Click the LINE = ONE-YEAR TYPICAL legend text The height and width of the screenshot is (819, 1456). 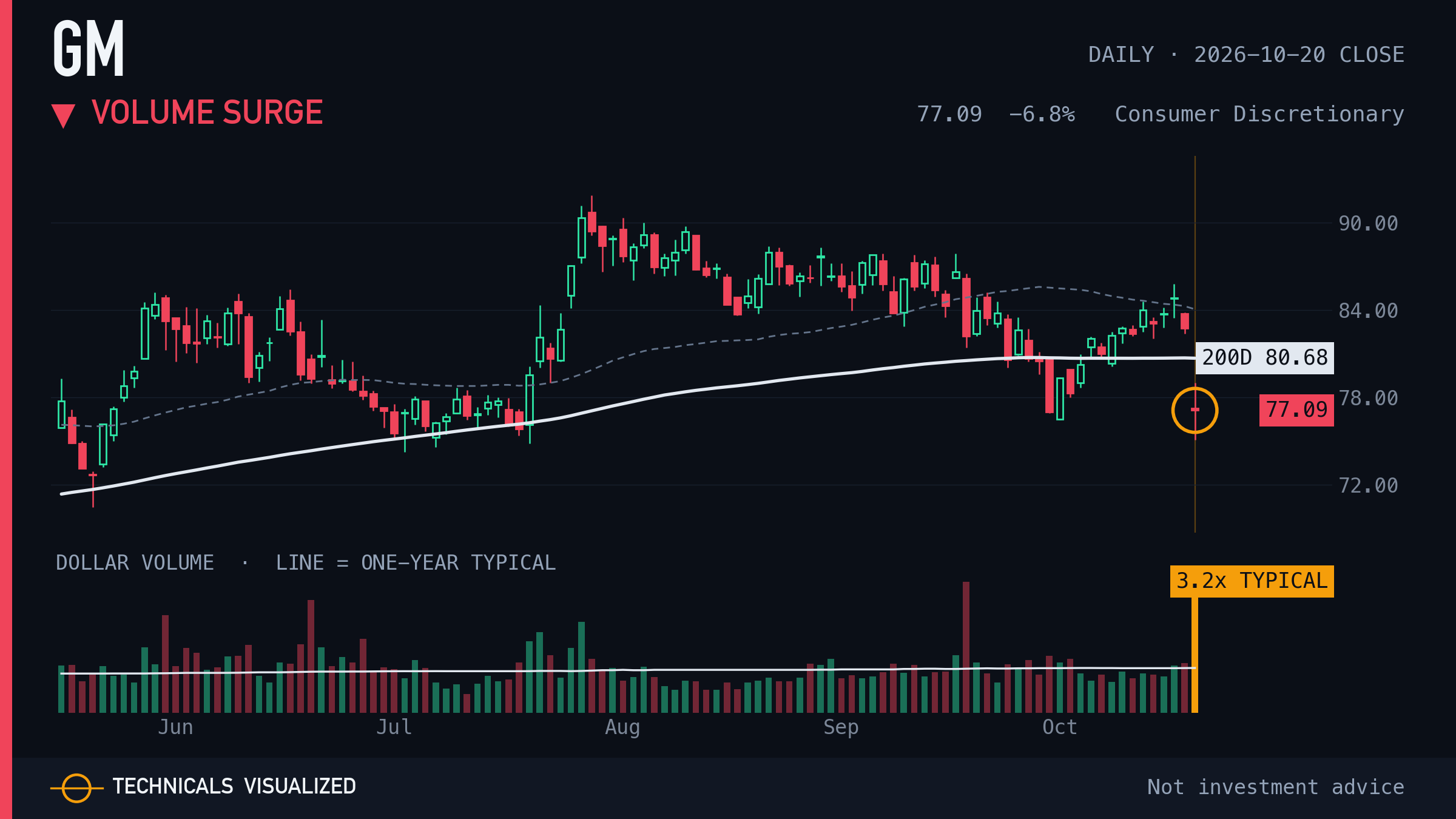(x=416, y=563)
